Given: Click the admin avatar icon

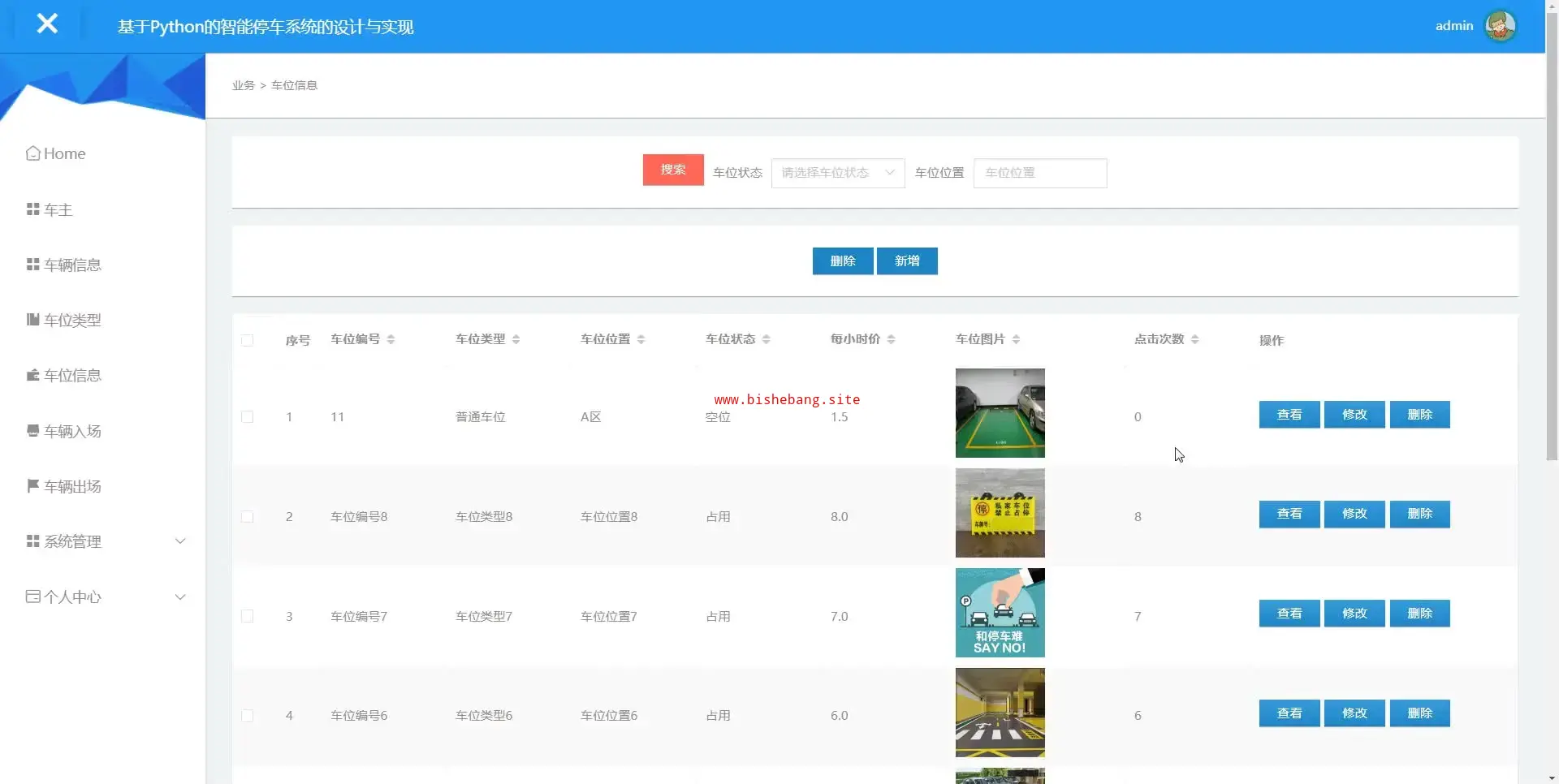Looking at the screenshot, I should point(1500,26).
